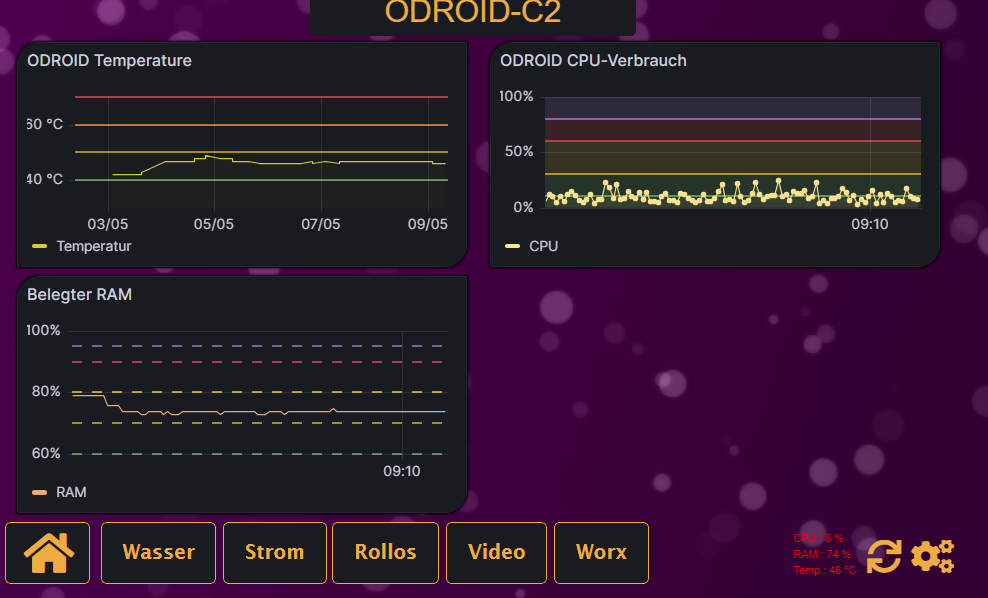Click the 03/05 date axis label
This screenshot has width=988, height=598.
tap(108, 224)
